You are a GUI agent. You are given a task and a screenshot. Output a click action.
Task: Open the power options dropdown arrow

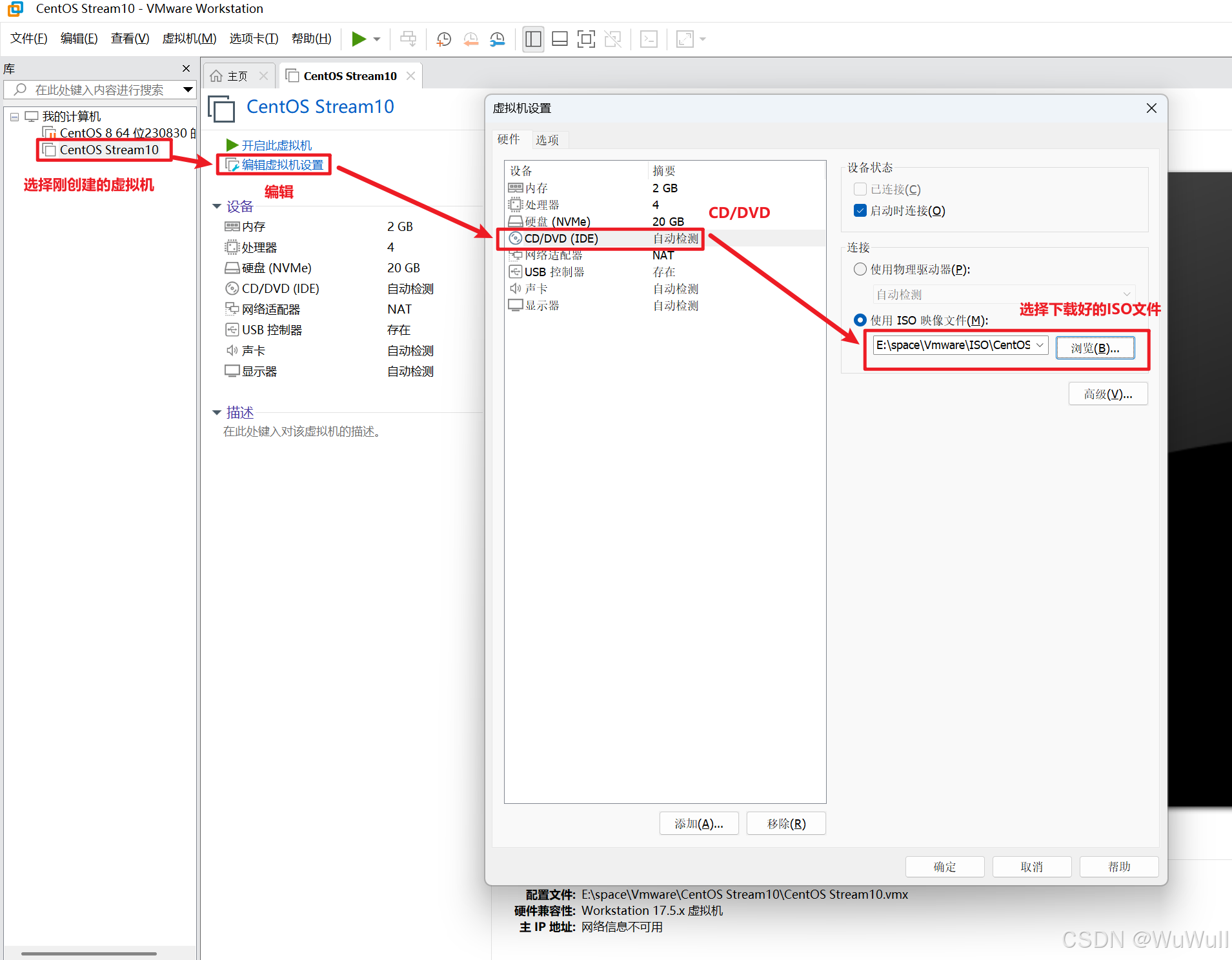377,39
